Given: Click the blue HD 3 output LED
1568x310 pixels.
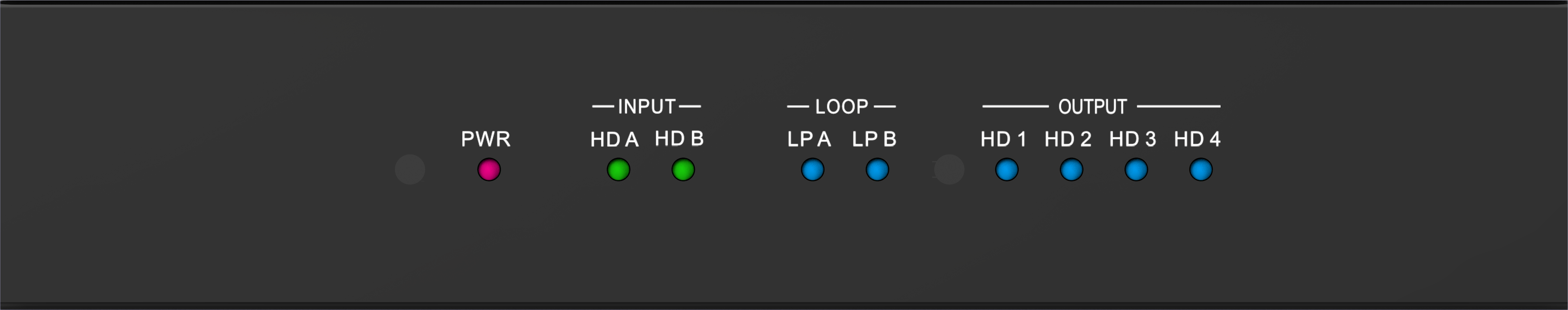Looking at the screenshot, I should [1136, 169].
